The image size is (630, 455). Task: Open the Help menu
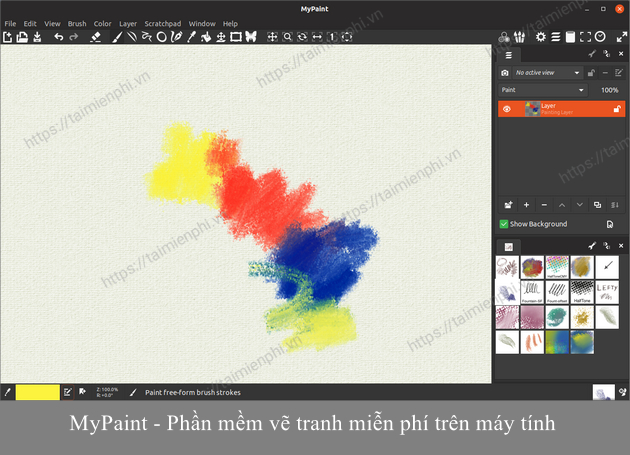pyautogui.click(x=230, y=24)
